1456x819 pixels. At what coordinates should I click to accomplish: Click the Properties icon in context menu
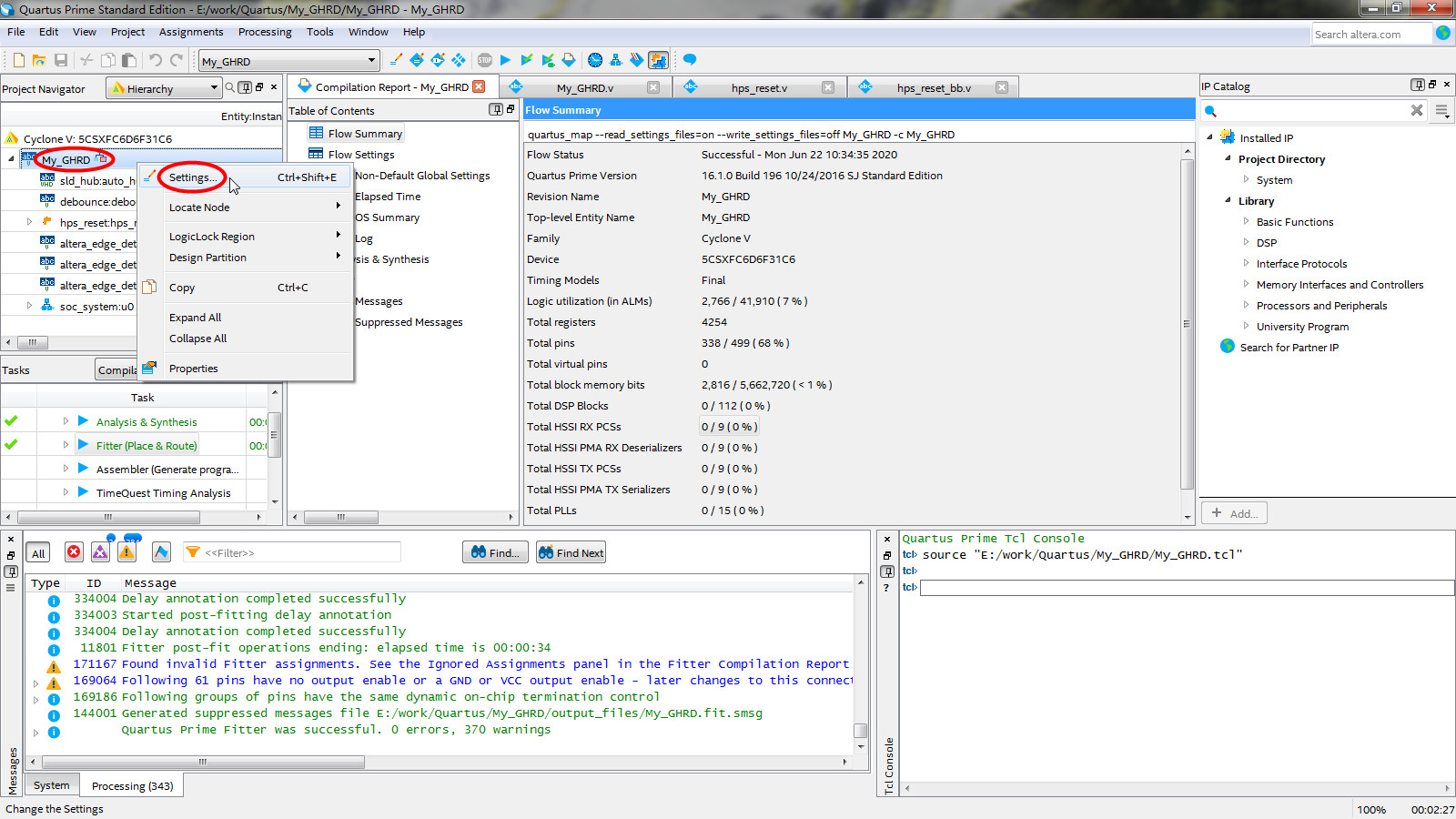[x=149, y=368]
